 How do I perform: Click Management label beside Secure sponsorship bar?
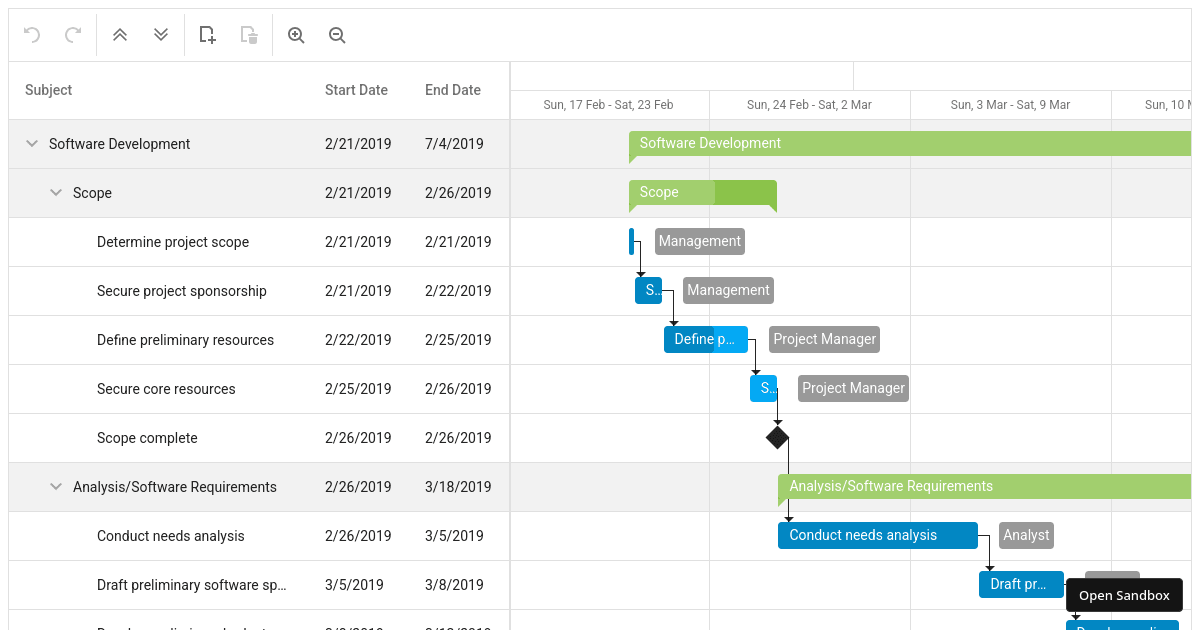728,290
